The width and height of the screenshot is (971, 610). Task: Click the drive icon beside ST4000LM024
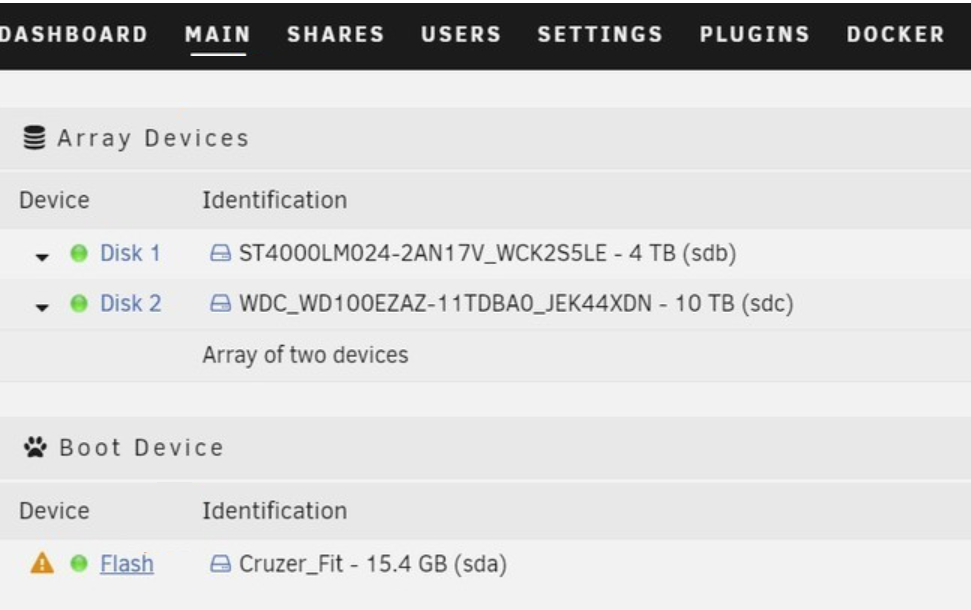(x=220, y=254)
